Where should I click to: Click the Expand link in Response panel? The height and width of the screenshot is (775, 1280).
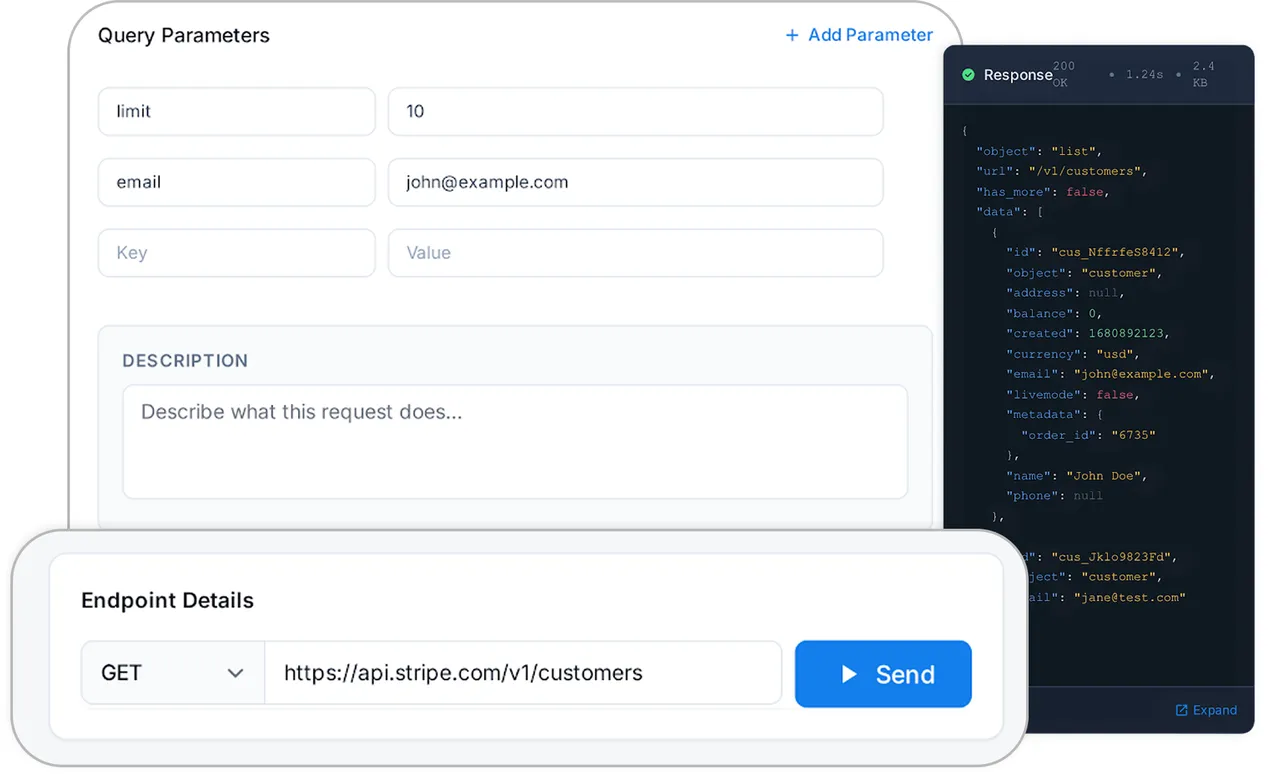click(1206, 710)
